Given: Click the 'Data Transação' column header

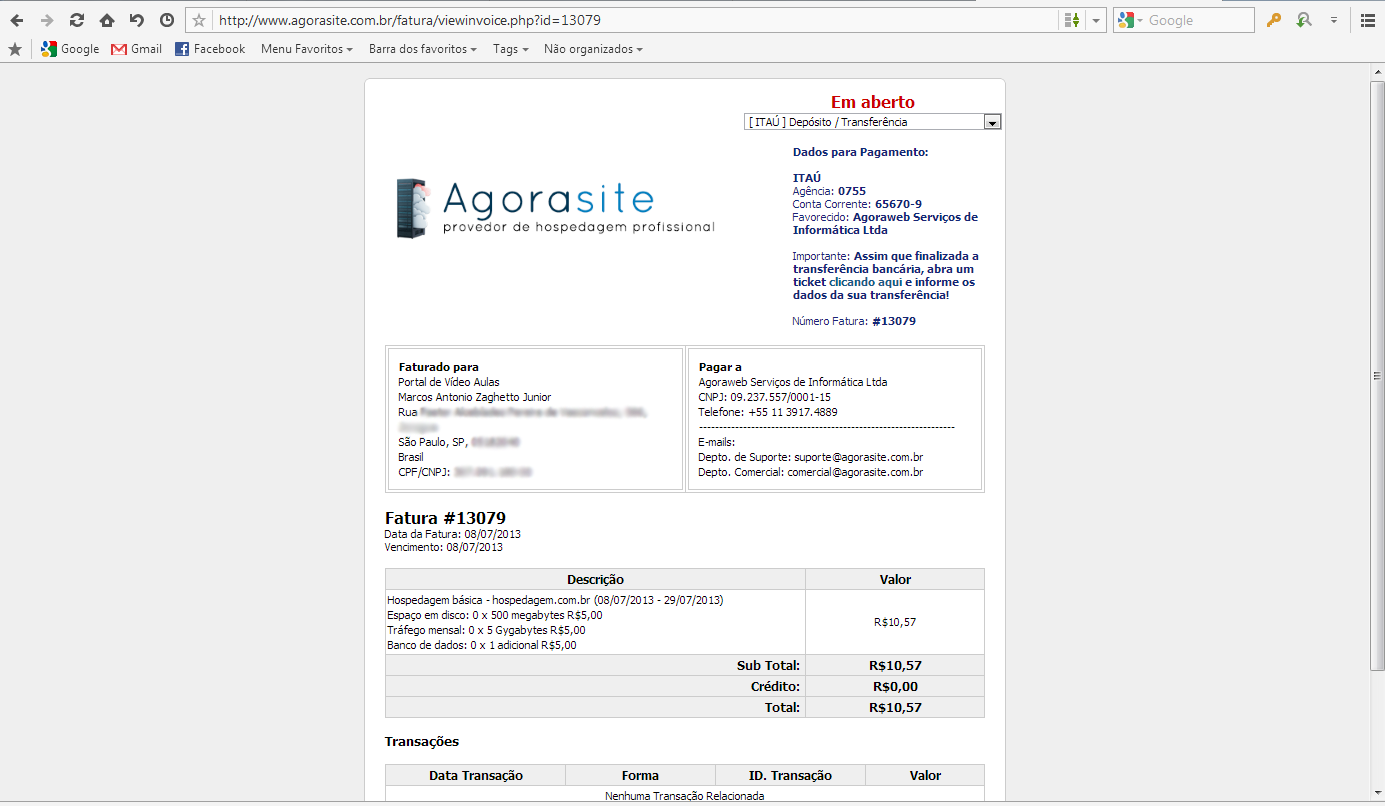Looking at the screenshot, I should [x=476, y=775].
